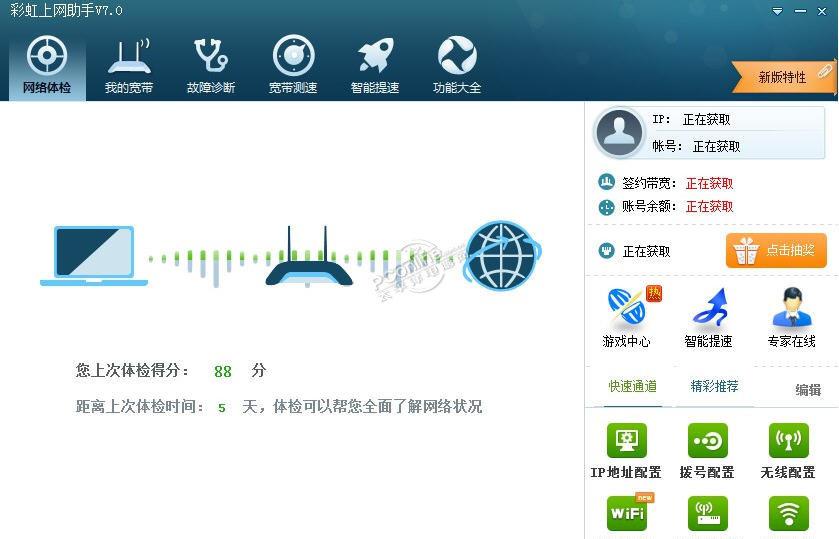The image size is (839, 539).
Task: Launch 智能提速 from the side panel
Action: pos(708,317)
